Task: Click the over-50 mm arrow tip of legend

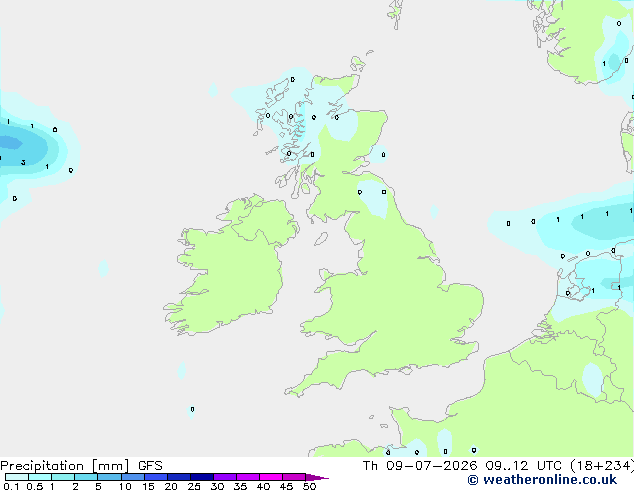Action: click(x=317, y=477)
